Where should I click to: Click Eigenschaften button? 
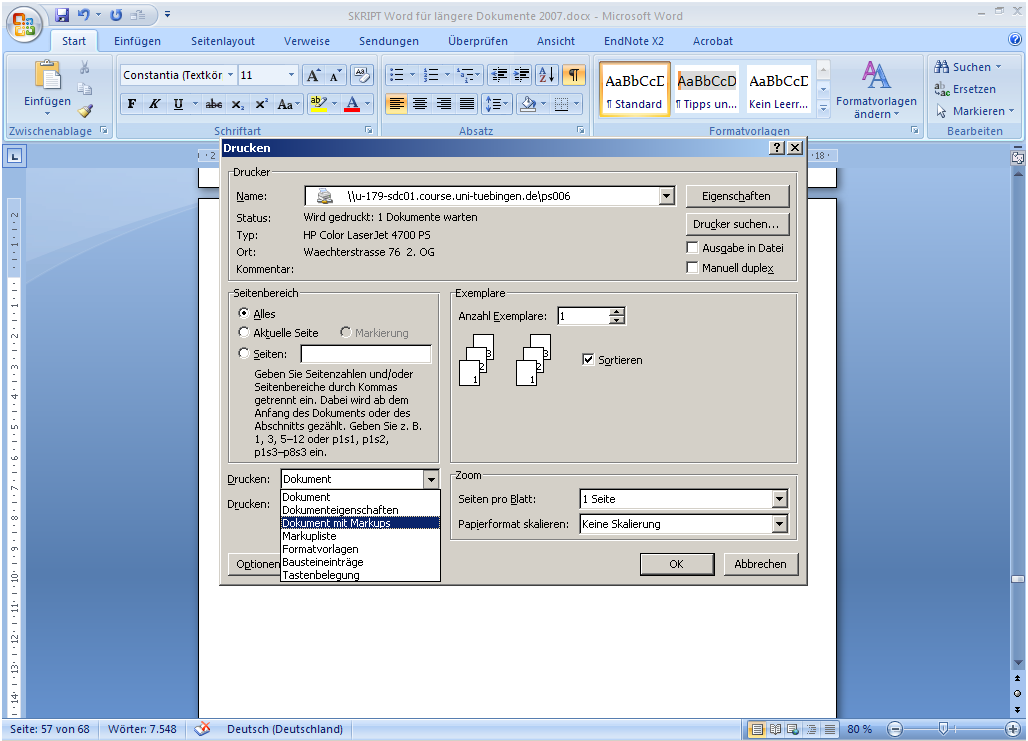pos(737,196)
